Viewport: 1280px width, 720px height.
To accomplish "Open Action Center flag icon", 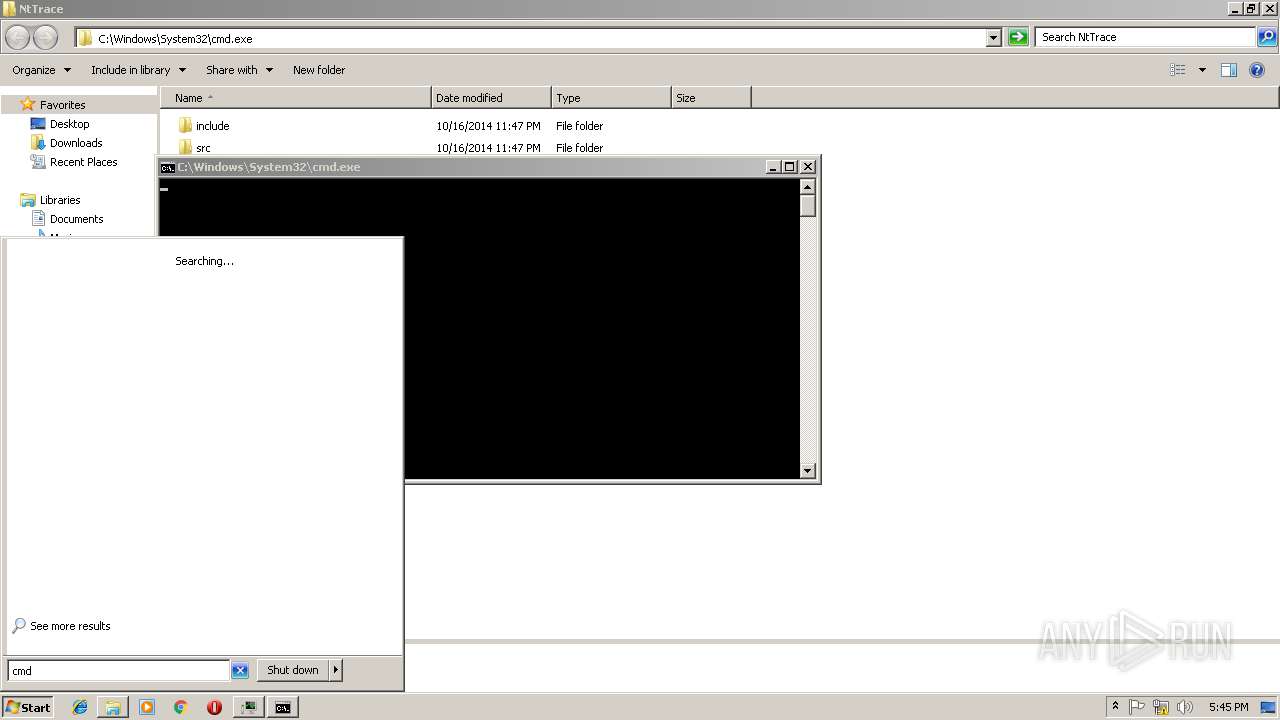I will point(1137,707).
